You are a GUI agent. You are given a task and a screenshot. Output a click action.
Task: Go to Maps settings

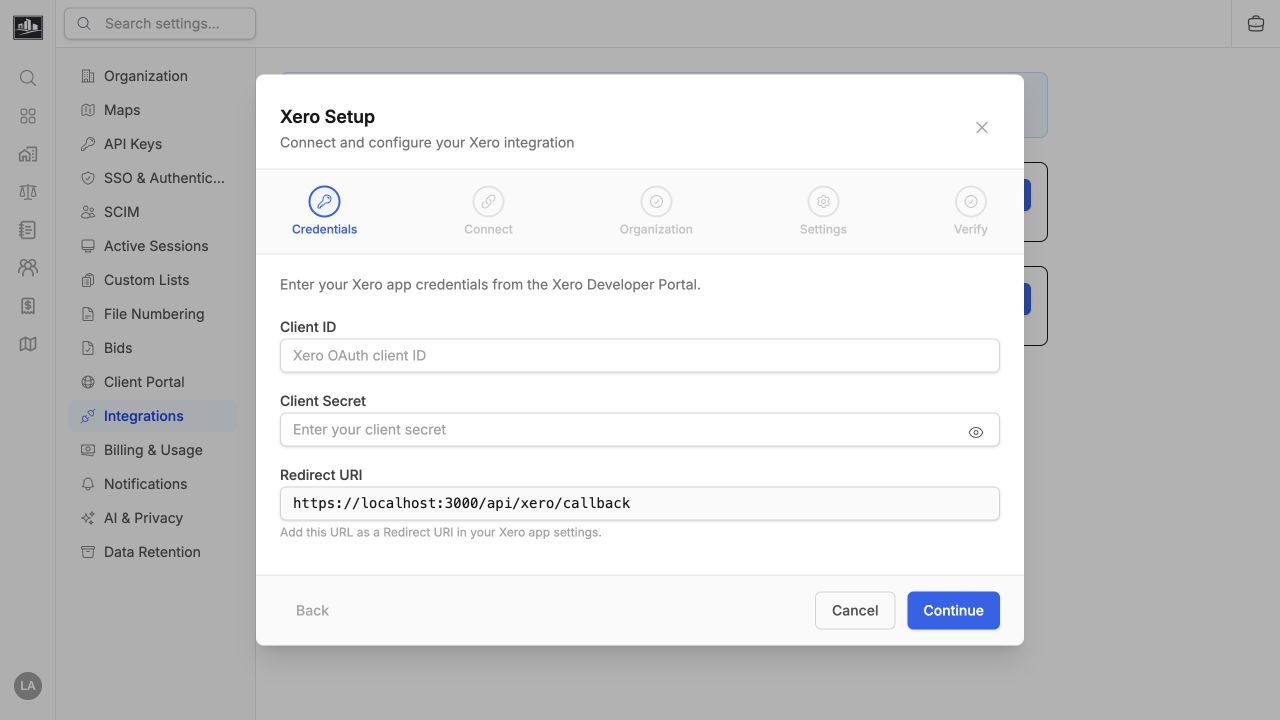point(152,110)
